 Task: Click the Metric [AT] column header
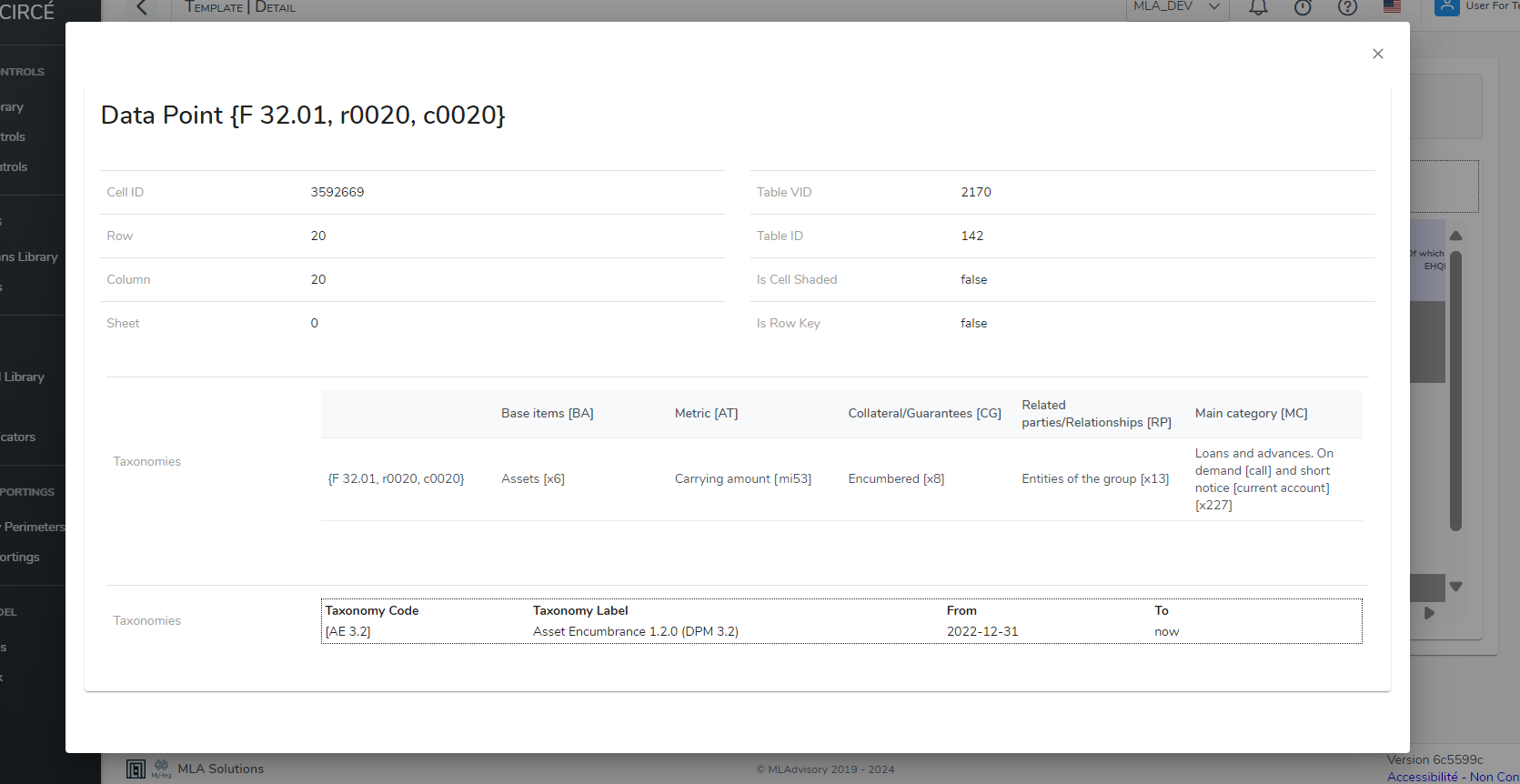click(x=707, y=413)
